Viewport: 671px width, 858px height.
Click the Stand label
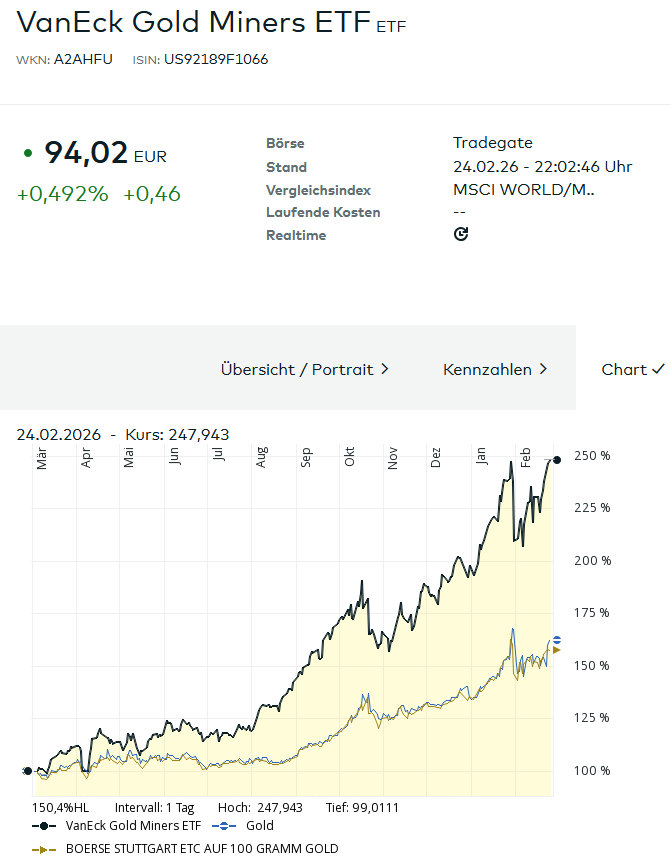286,167
